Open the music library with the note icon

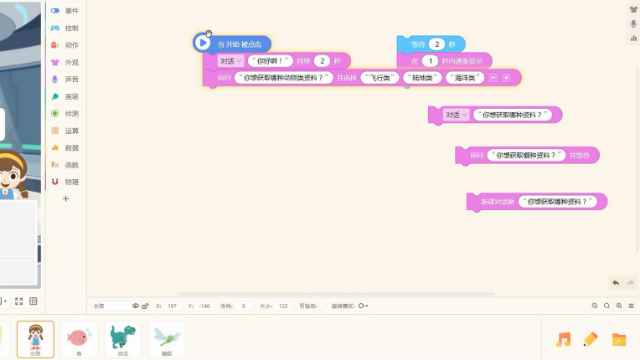click(x=564, y=339)
